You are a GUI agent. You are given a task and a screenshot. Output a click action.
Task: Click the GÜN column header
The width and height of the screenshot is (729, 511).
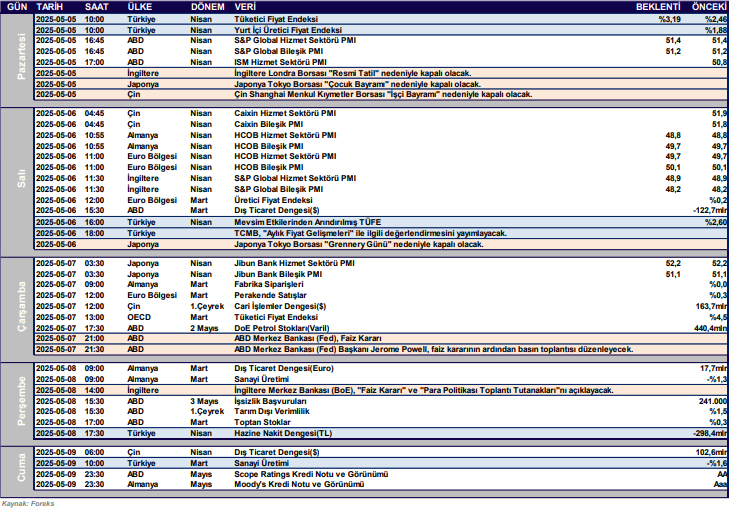[x=17, y=7]
